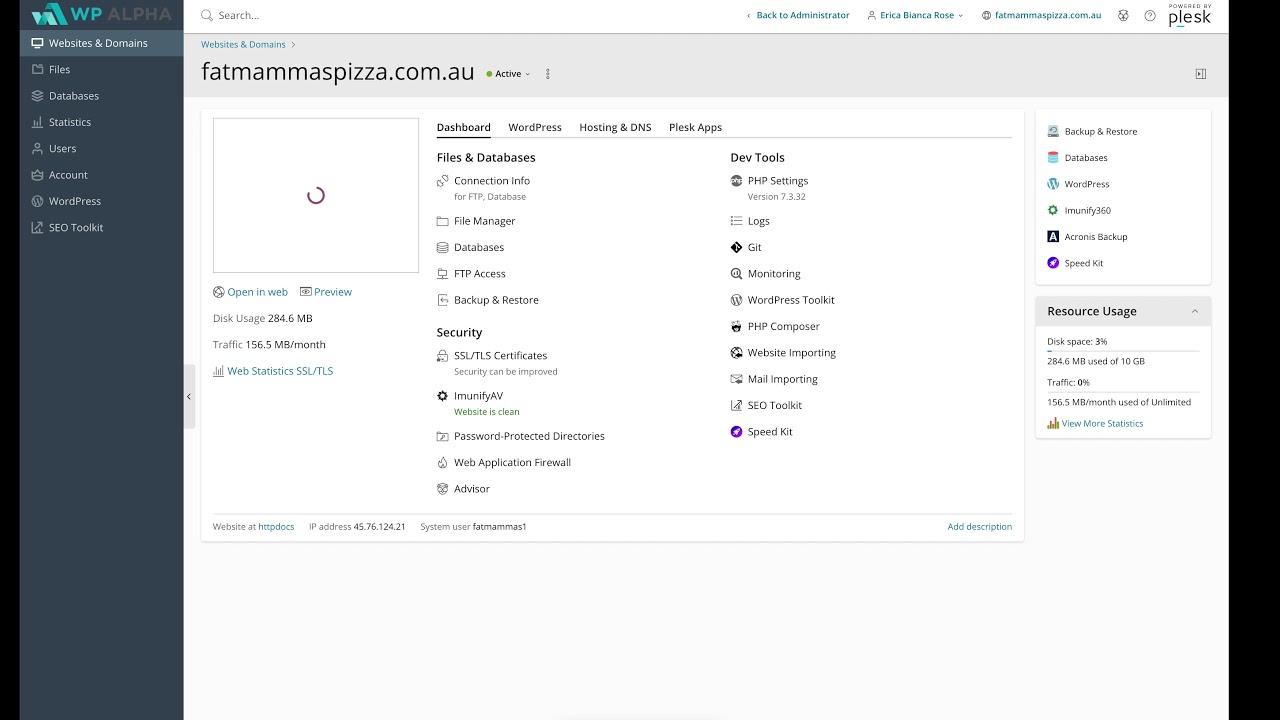1280x720 pixels.
Task: Click the Speed Kit rocket icon in Dev Tools
Action: click(736, 432)
